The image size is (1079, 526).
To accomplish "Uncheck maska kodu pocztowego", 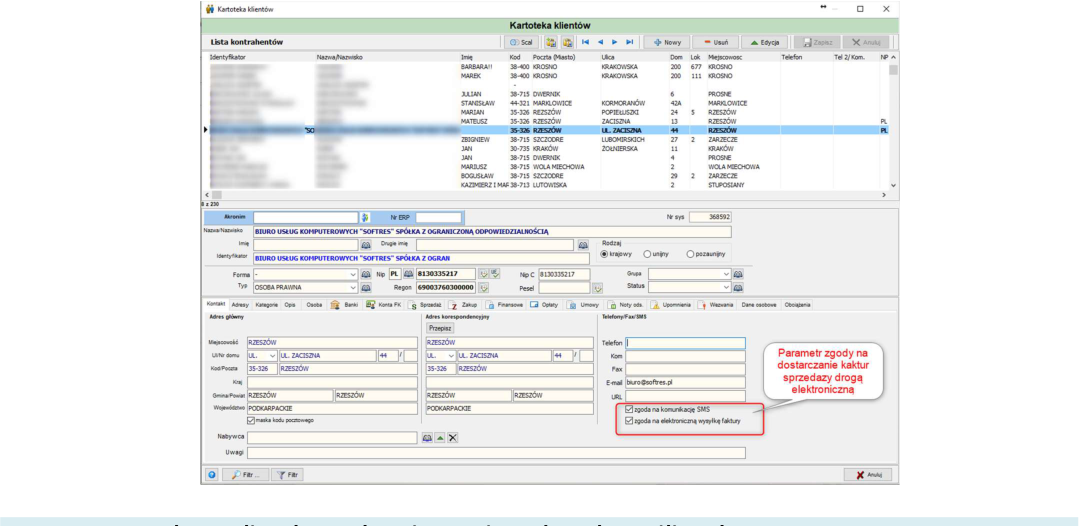I will point(250,420).
